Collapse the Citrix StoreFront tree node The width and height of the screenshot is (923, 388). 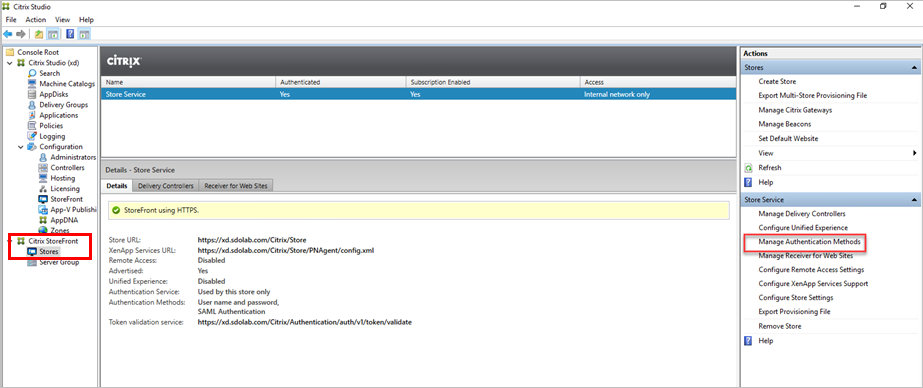9,241
